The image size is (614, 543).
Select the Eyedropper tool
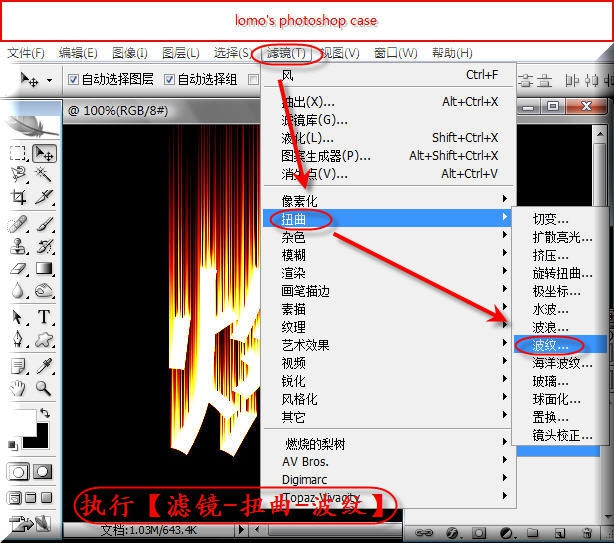click(44, 366)
